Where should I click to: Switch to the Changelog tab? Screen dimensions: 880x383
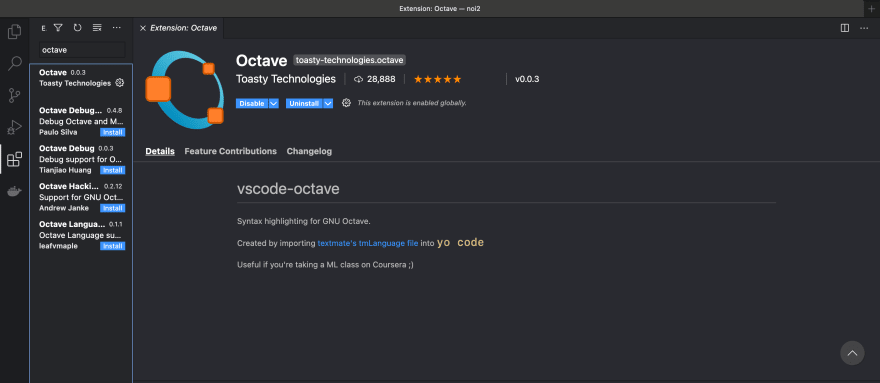click(x=309, y=151)
